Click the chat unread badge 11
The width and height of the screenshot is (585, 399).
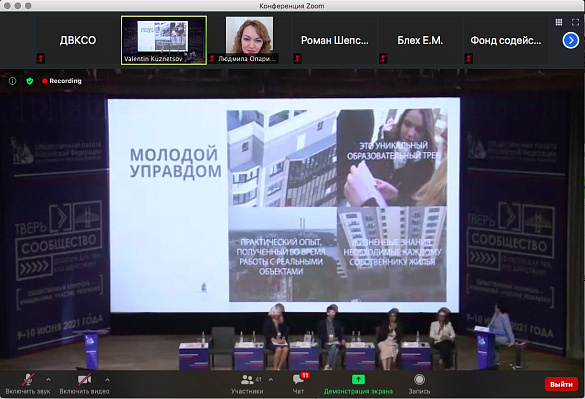click(x=305, y=375)
